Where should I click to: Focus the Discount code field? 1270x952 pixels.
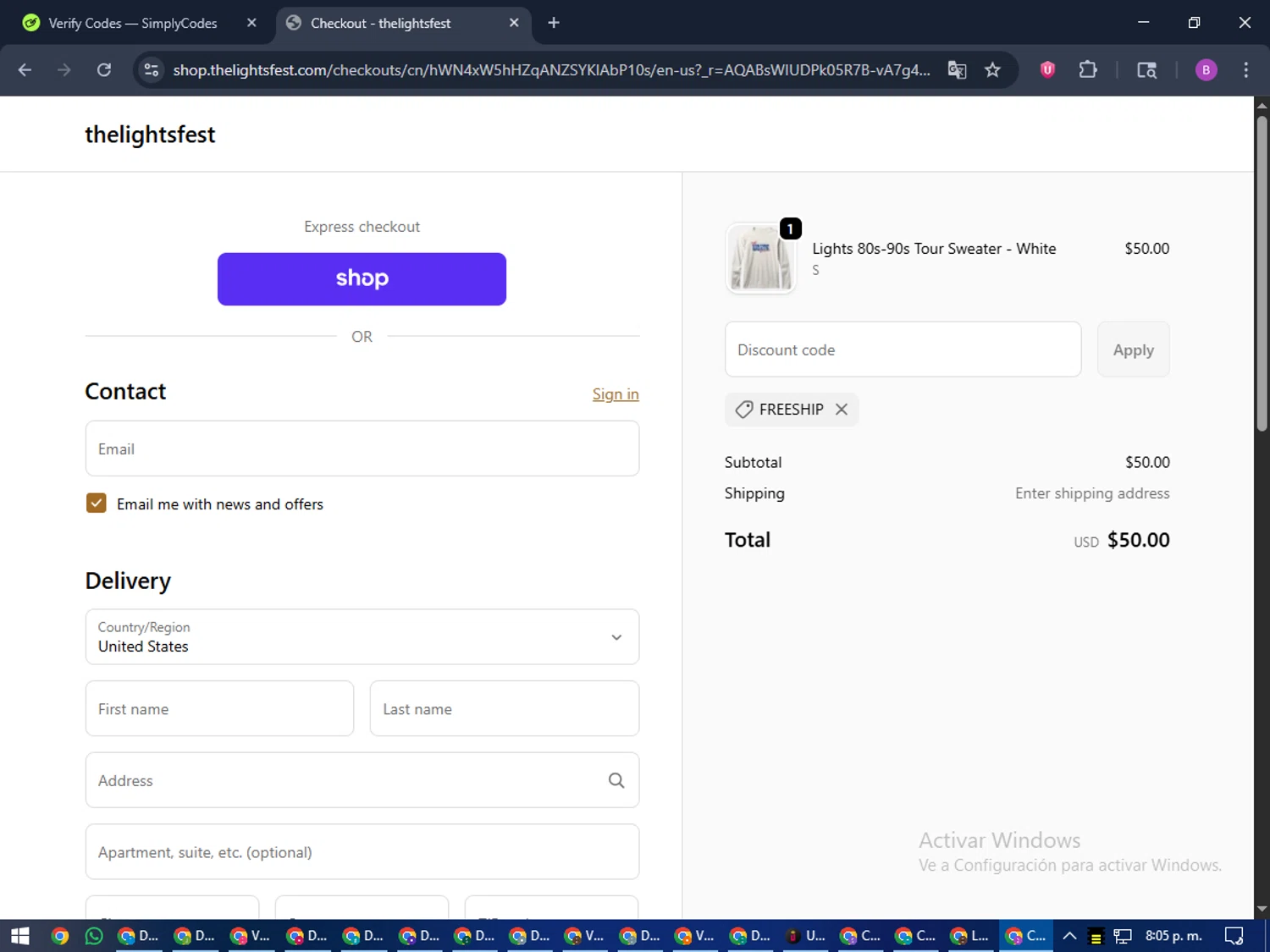tap(903, 349)
